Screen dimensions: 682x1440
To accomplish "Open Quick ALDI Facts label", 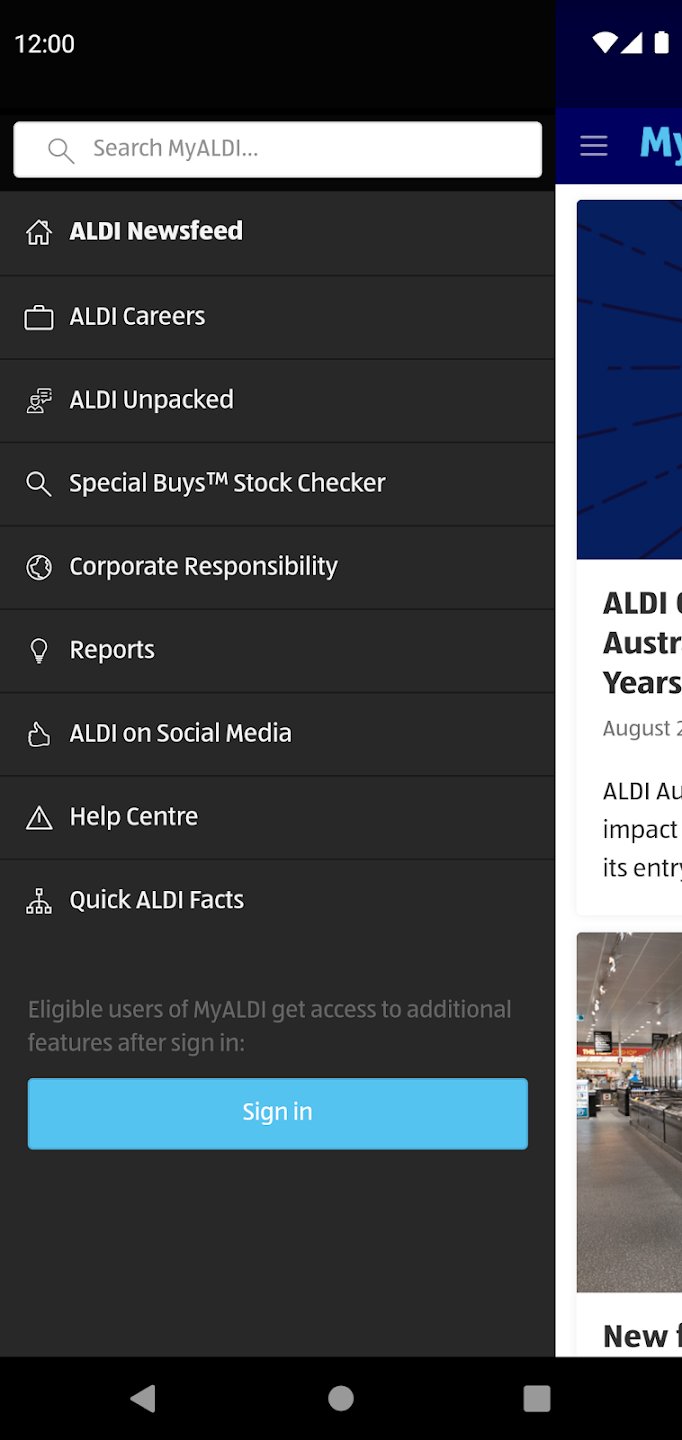I will (157, 900).
